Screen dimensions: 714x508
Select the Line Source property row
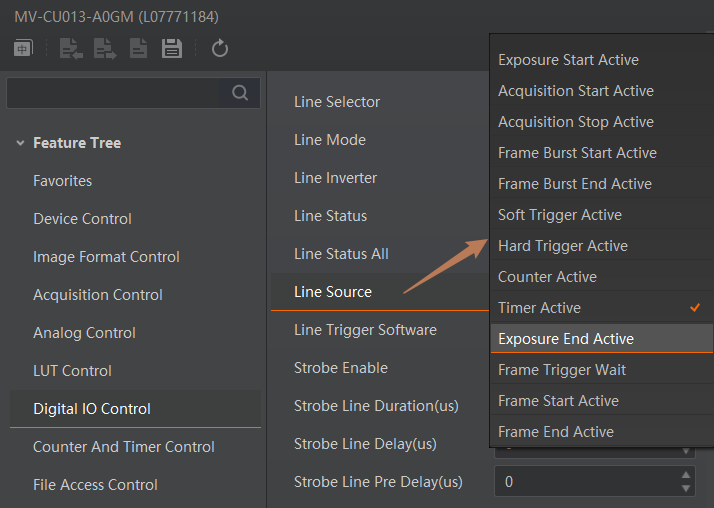(333, 292)
